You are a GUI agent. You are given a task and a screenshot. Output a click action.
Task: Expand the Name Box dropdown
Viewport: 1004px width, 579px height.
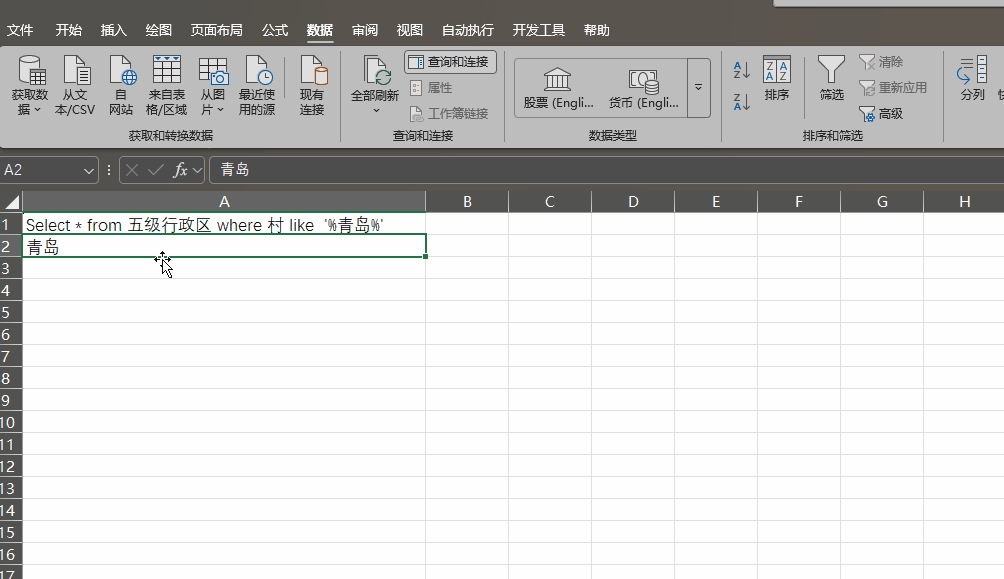88,170
